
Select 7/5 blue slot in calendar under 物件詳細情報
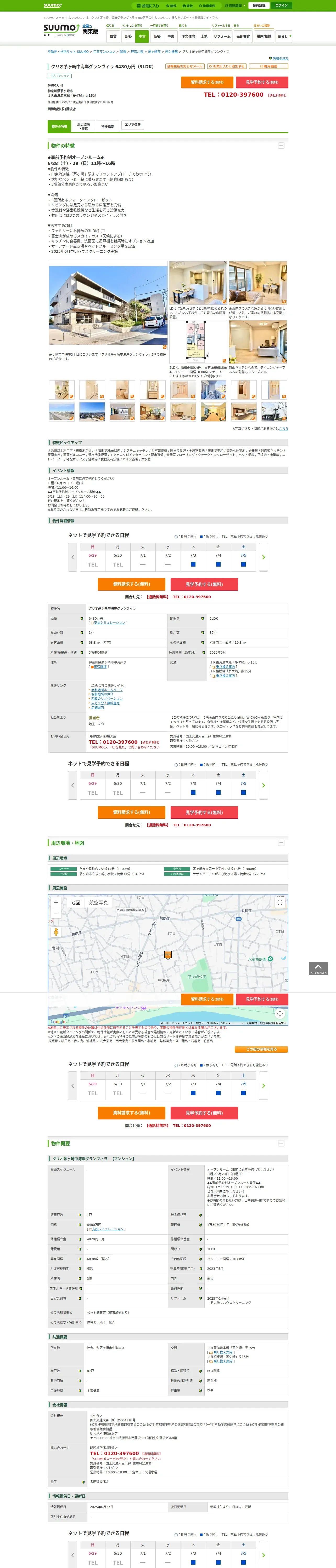tap(243, 565)
